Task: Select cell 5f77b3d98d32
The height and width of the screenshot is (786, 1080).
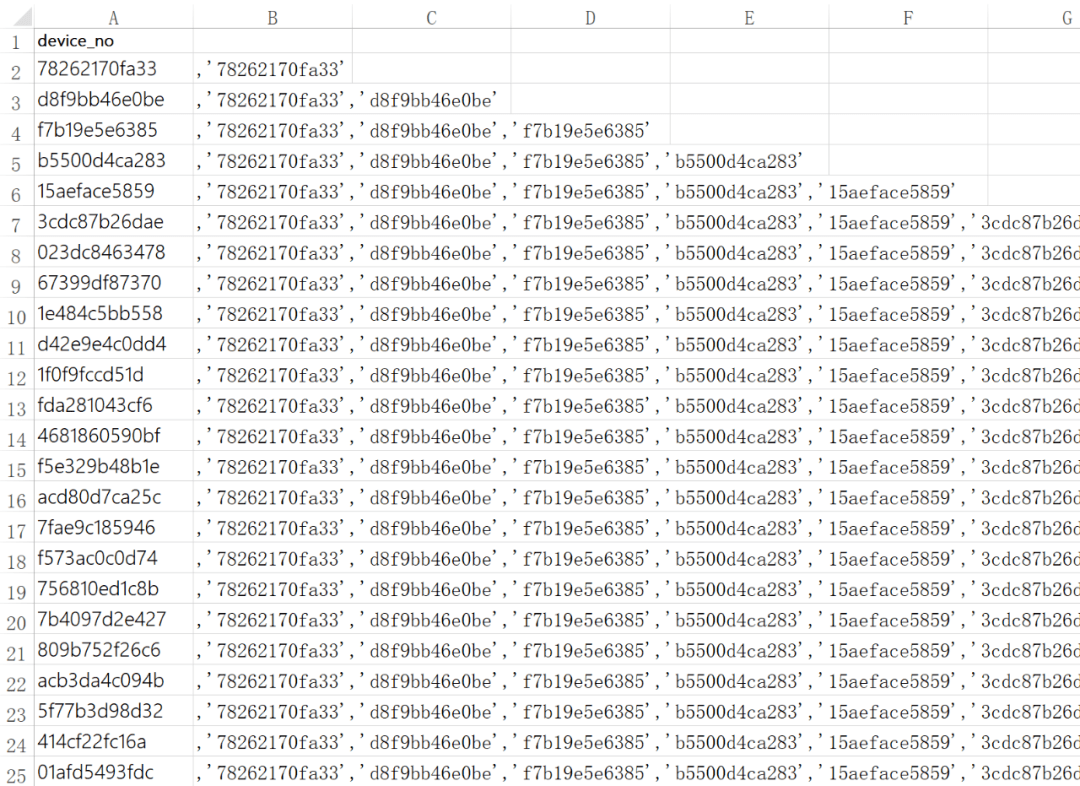Action: tap(114, 710)
